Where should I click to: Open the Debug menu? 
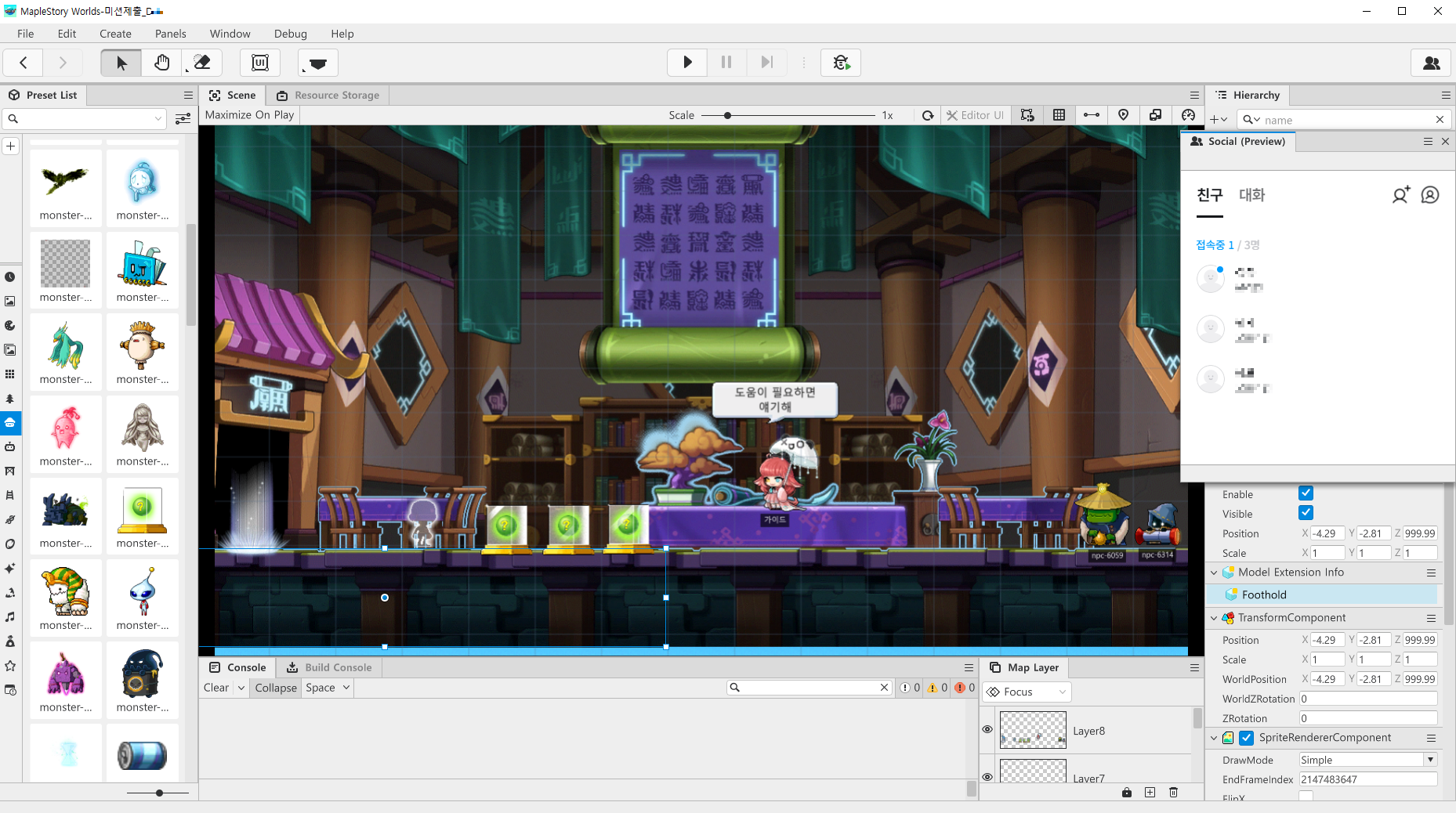291,34
